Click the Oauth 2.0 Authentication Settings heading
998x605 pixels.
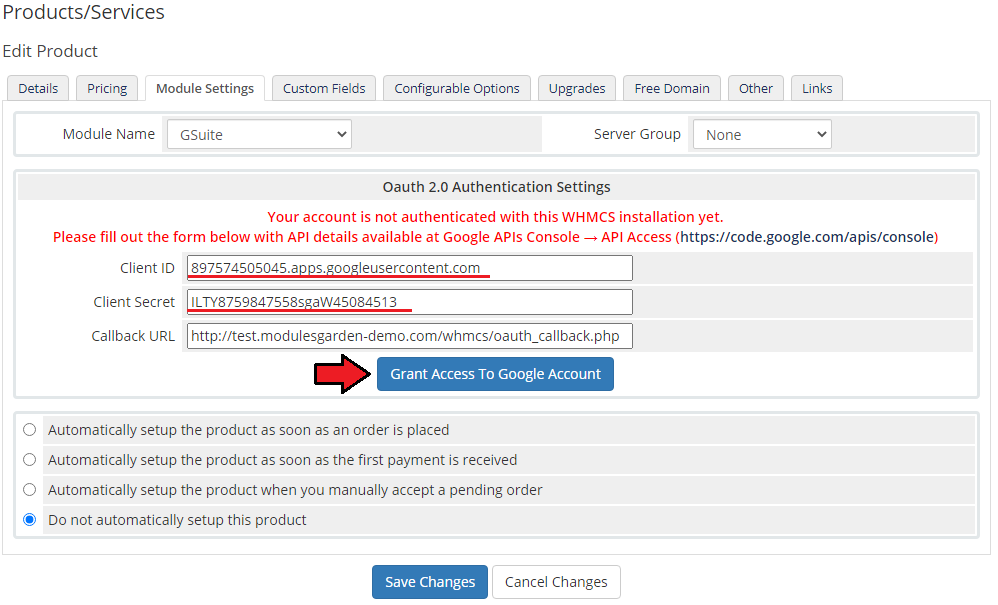(x=496, y=187)
